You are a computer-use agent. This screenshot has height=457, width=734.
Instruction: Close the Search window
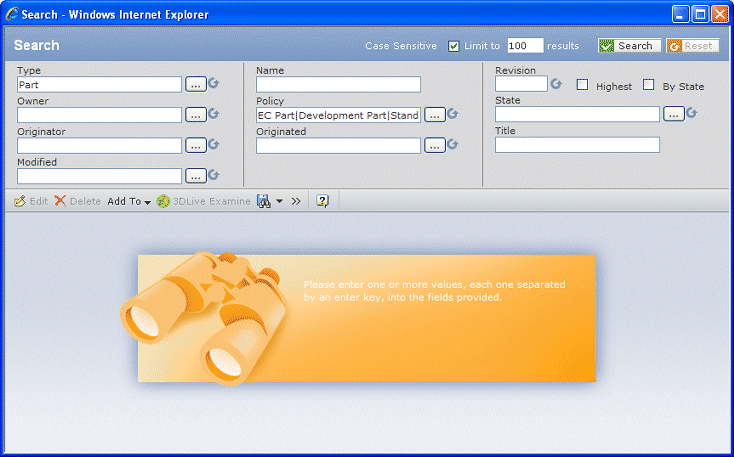tap(720, 15)
